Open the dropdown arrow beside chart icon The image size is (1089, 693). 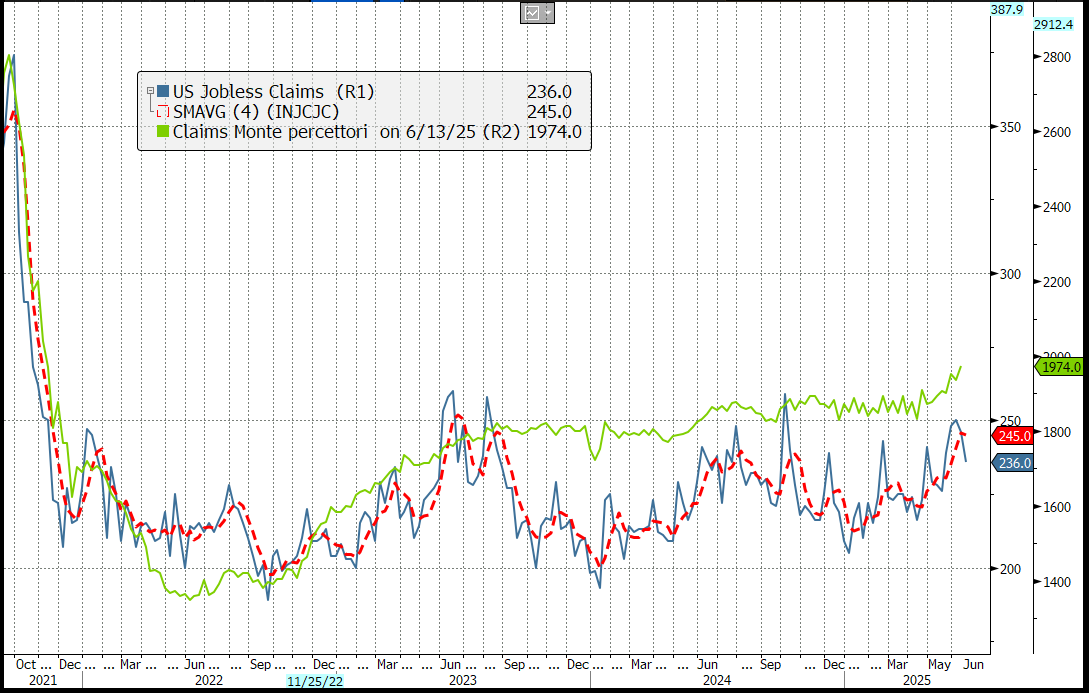[547, 12]
